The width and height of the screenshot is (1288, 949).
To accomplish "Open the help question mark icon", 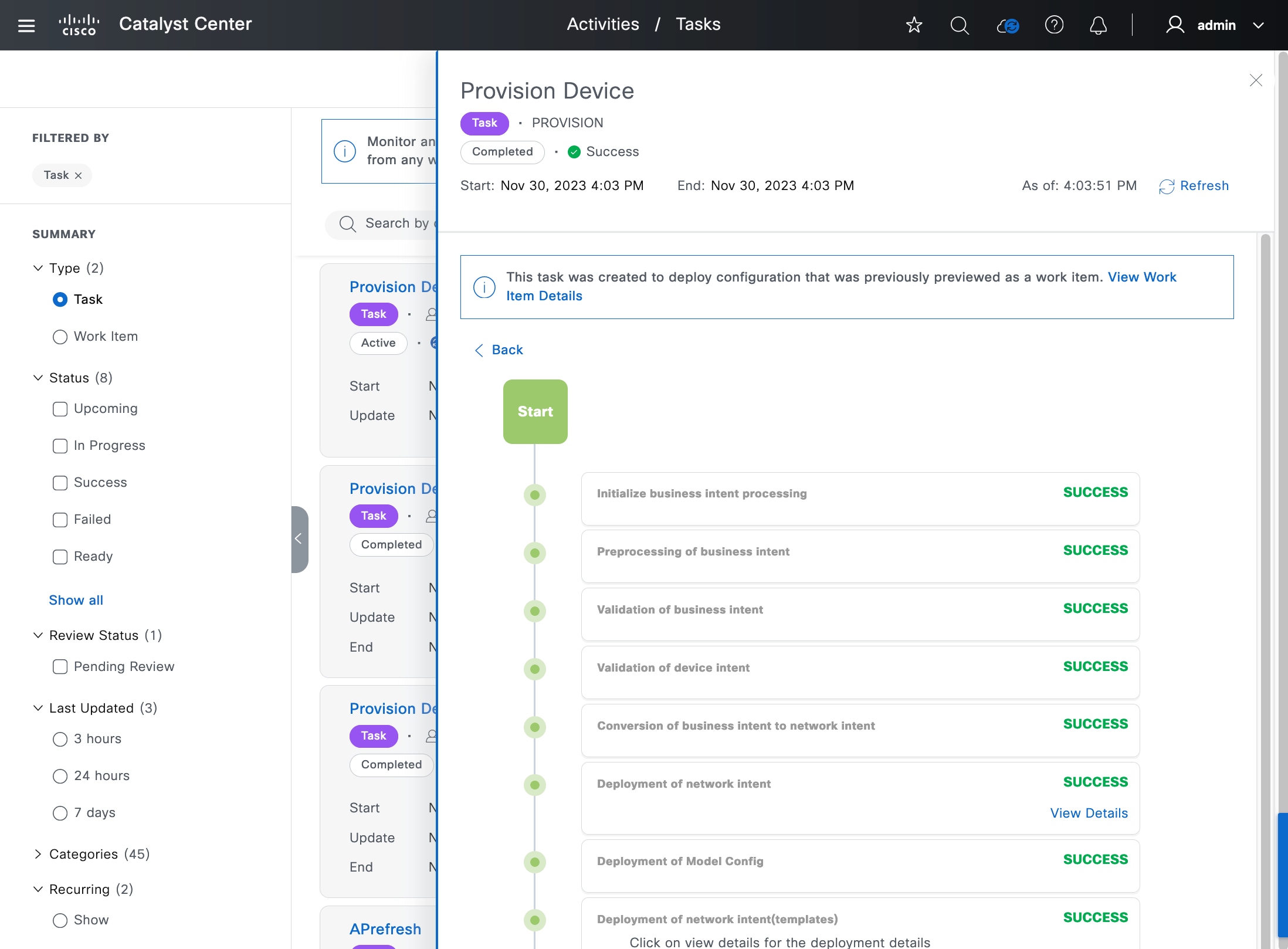I will (1054, 25).
